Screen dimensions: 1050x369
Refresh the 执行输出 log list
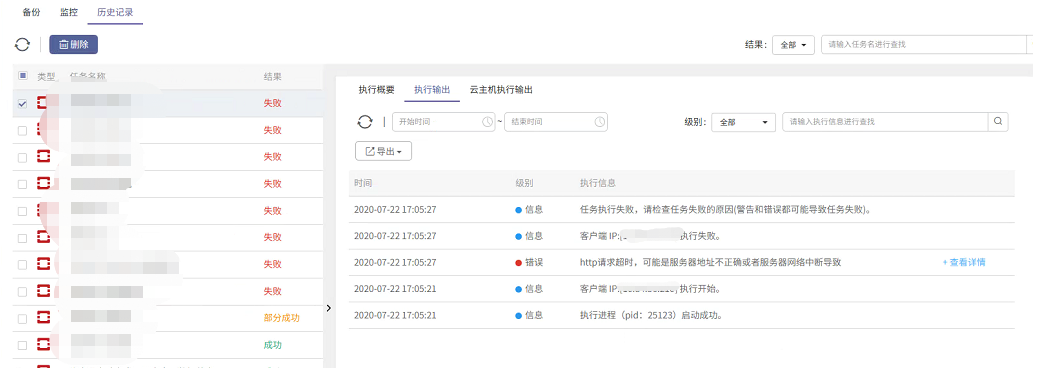(x=365, y=122)
